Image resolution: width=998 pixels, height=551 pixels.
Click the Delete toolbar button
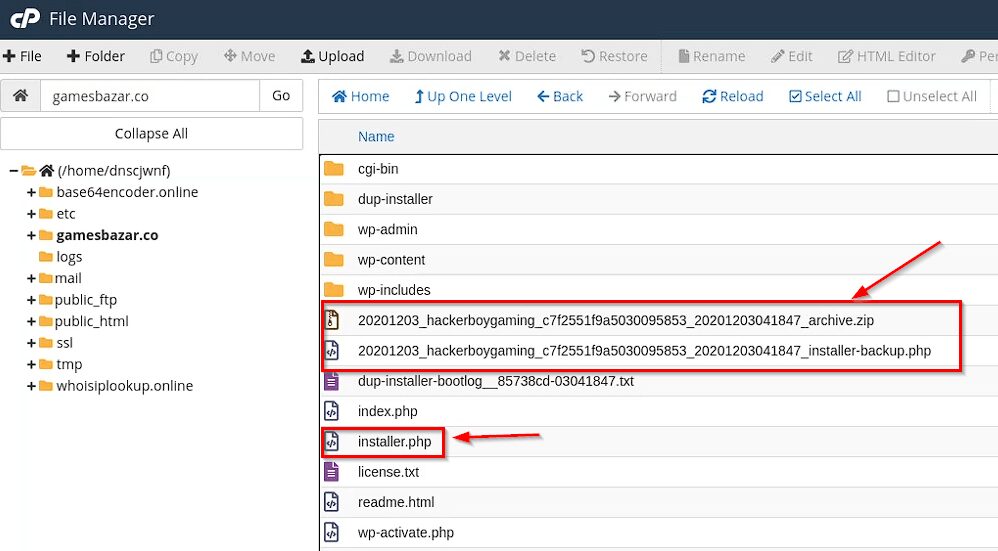pyautogui.click(x=527, y=56)
